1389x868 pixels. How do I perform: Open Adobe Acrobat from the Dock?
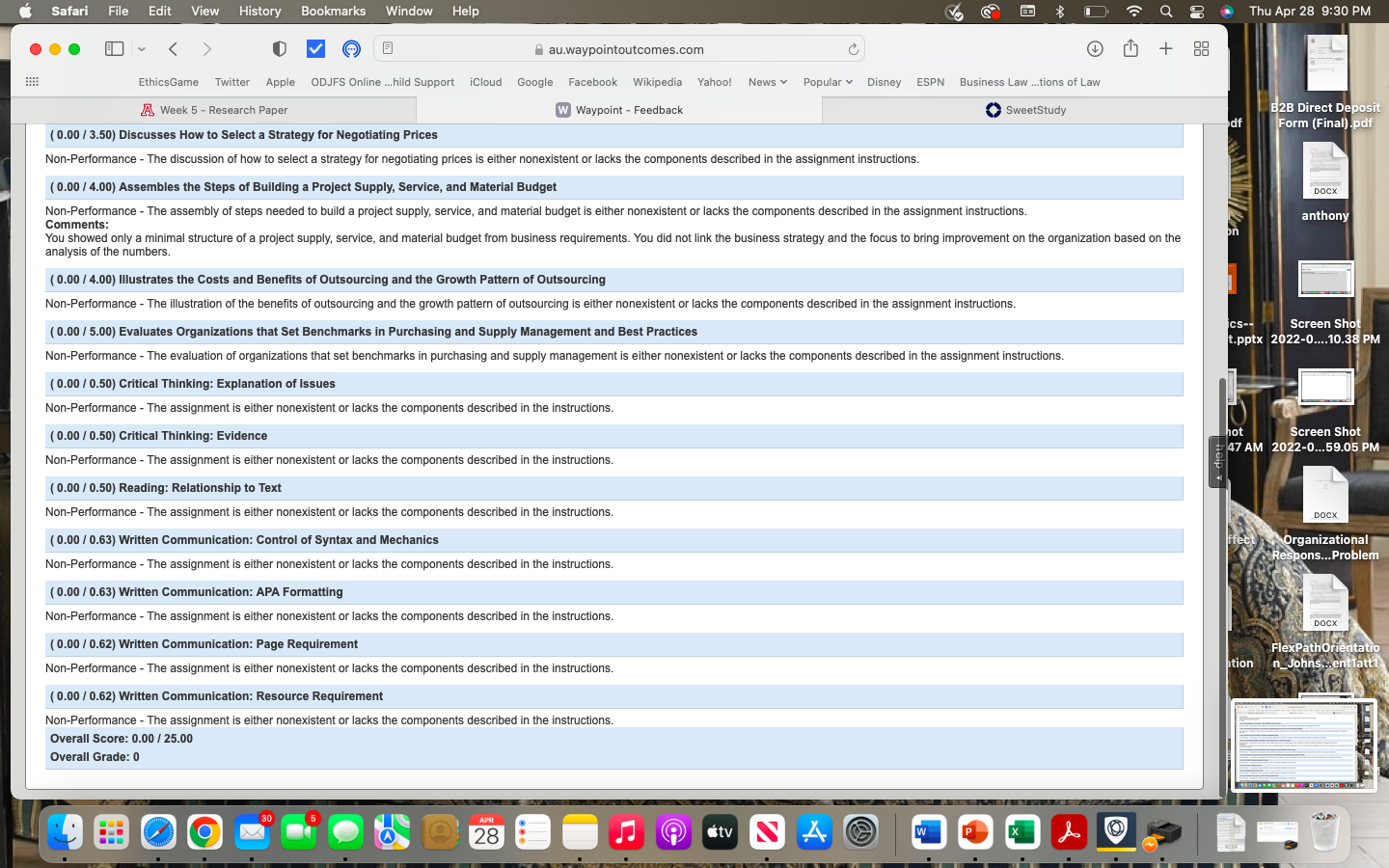tap(1069, 831)
